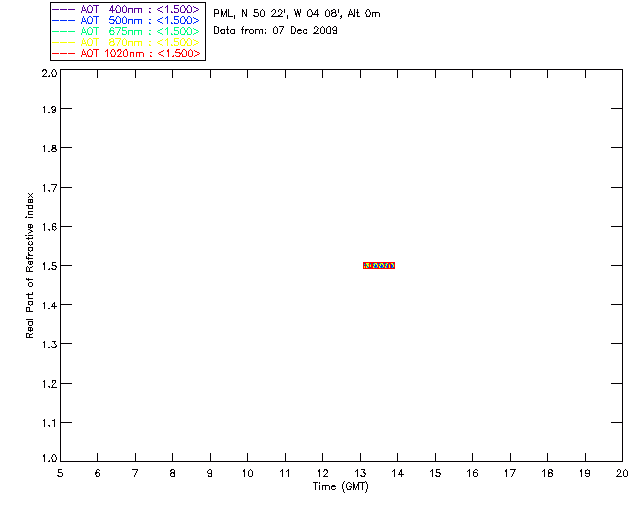Viewport: 640px width, 512px height.
Task: Click the AOT 1020nm legend entry
Action: point(126,53)
